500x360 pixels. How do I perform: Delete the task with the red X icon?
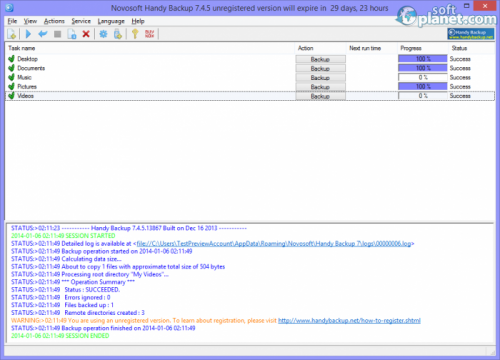[86, 34]
